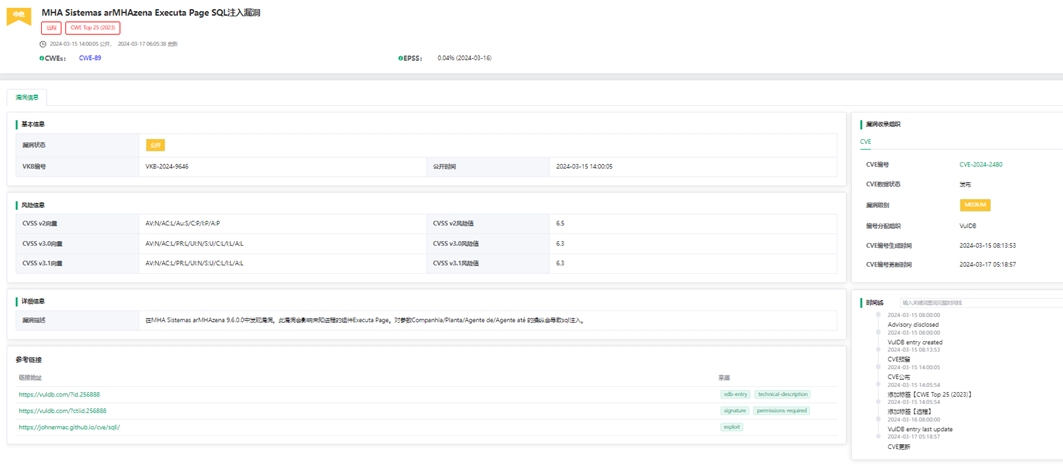This screenshot has width=1063, height=464.
Task: Click the small red tag before CWE Top 25
Action: pos(51,28)
